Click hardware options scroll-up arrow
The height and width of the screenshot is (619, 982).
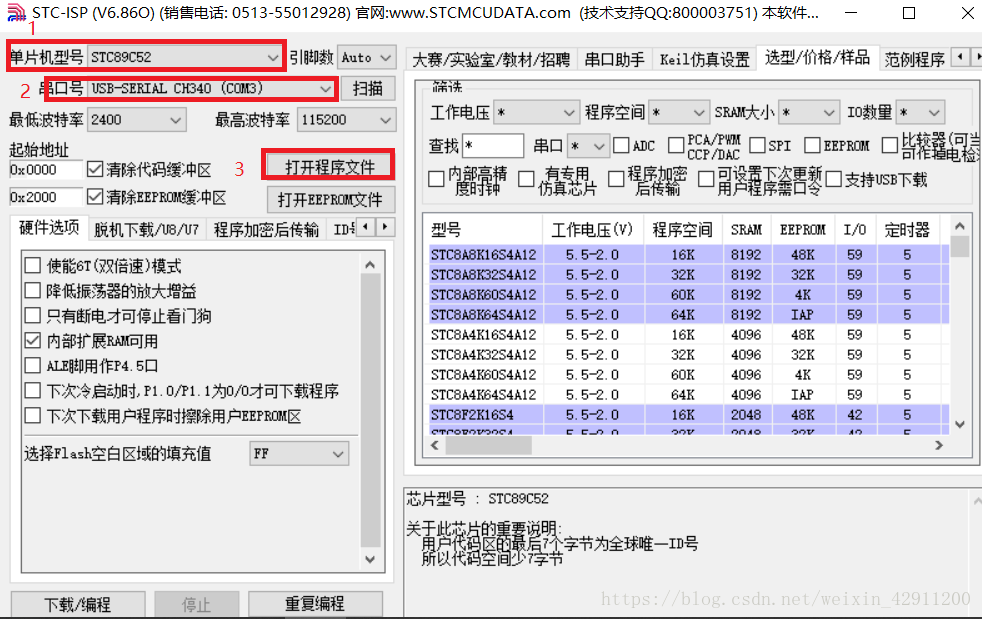(x=370, y=264)
